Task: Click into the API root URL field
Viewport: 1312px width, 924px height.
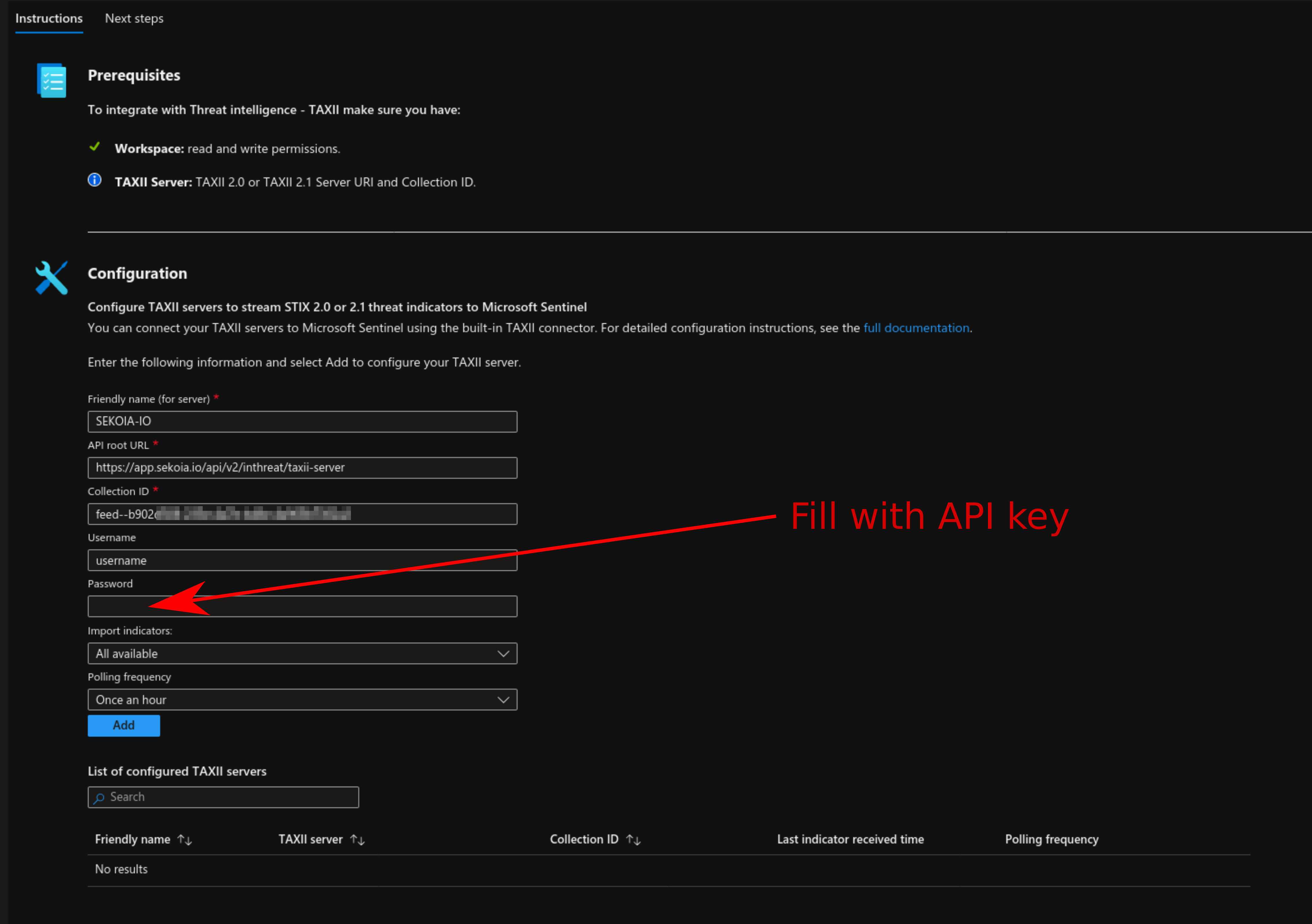Action: tap(302, 467)
